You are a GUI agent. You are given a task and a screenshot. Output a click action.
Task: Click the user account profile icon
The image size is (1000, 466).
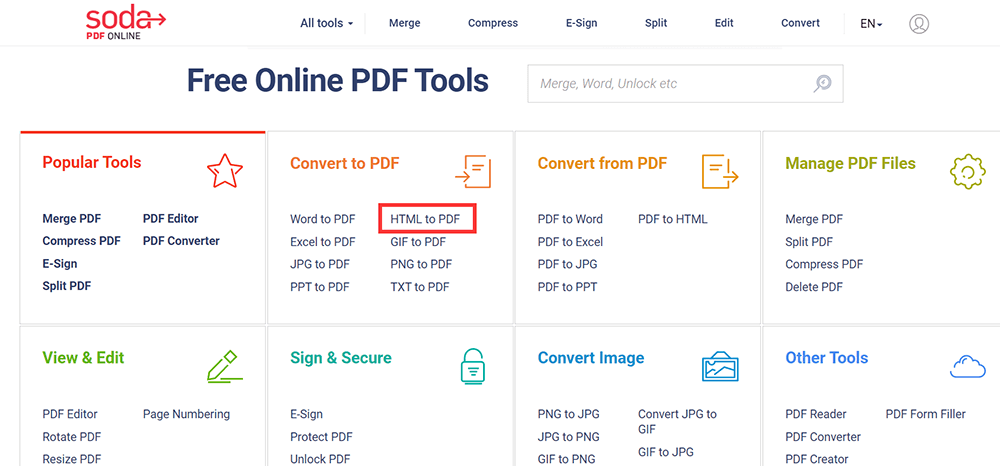(919, 23)
